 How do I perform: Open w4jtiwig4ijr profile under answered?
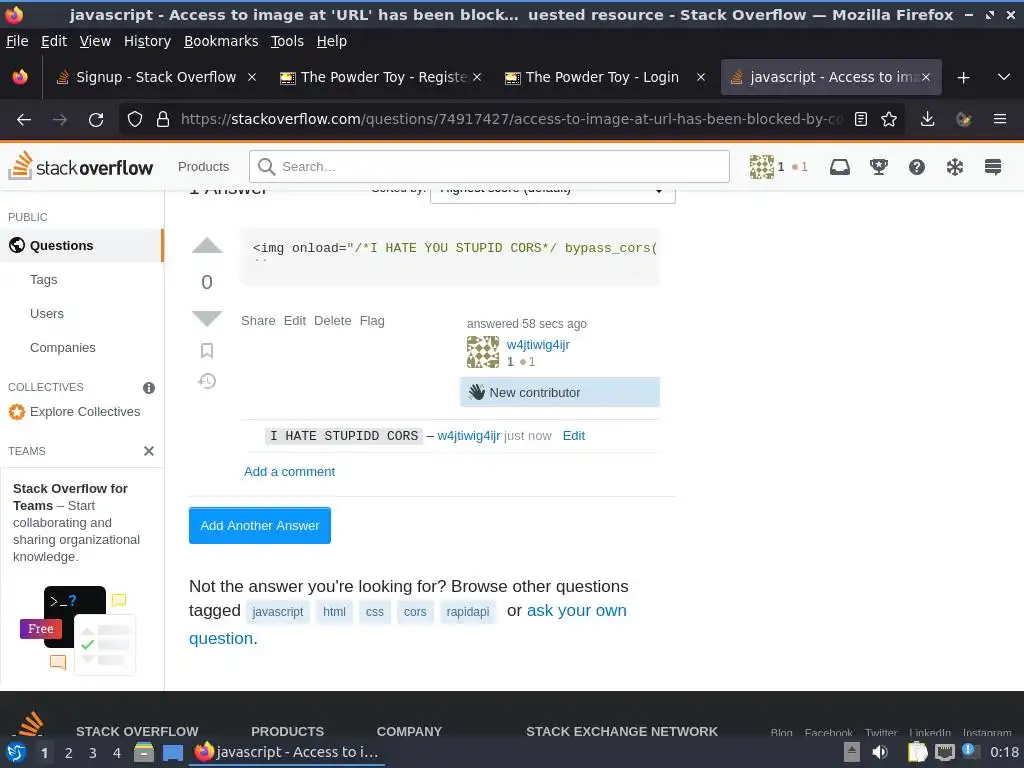[x=538, y=345]
